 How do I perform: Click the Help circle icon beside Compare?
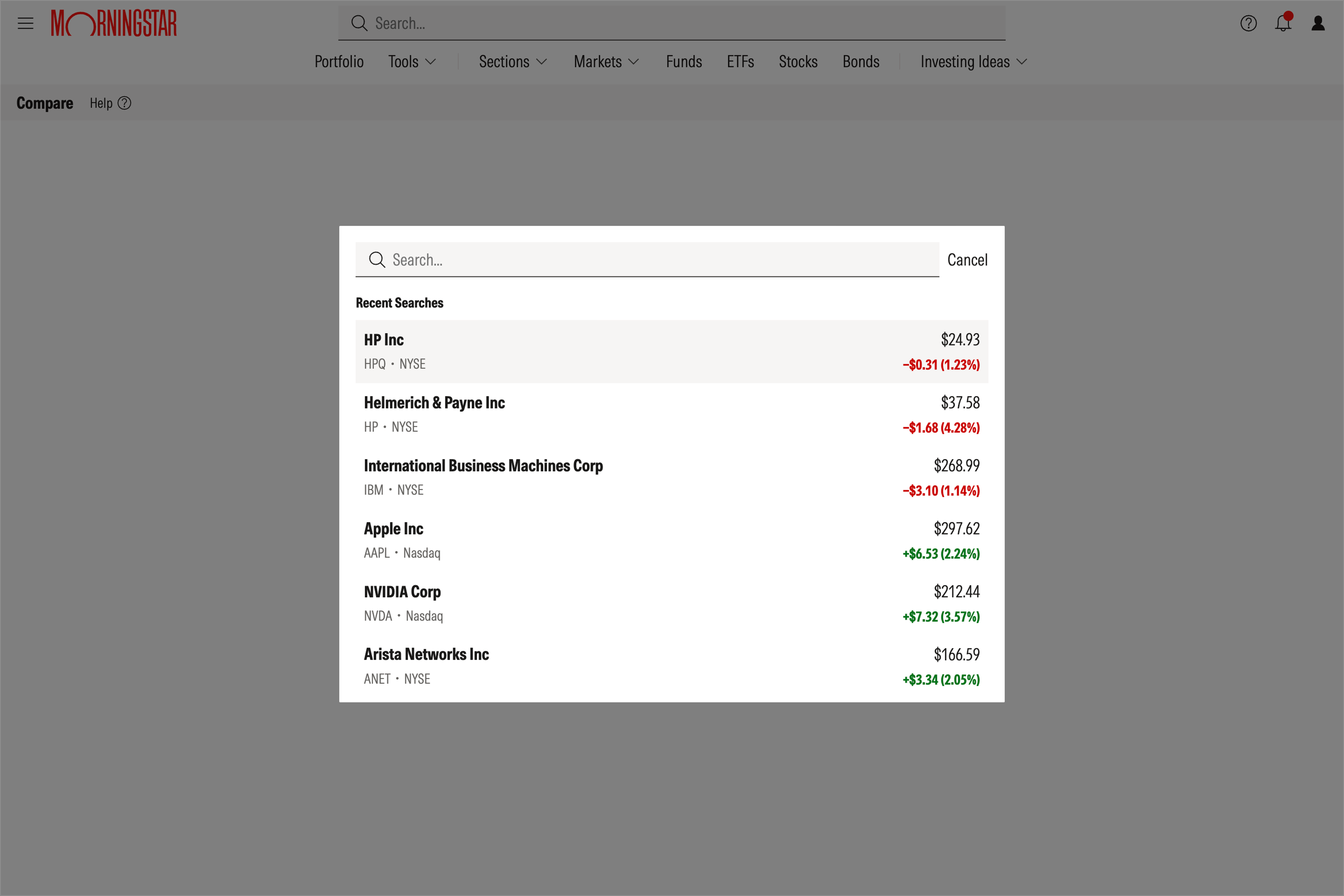[125, 104]
